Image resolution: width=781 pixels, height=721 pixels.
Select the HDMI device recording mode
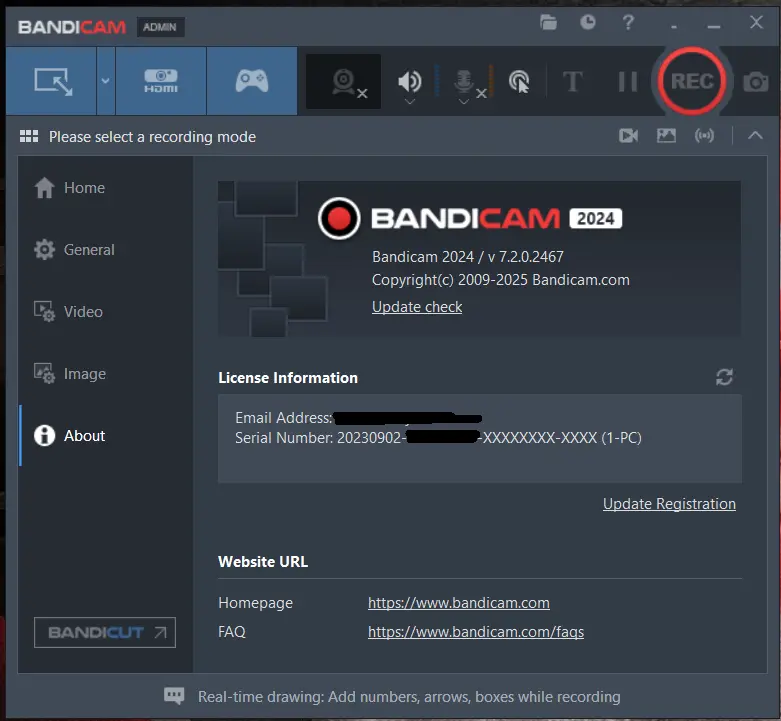pyautogui.click(x=161, y=81)
